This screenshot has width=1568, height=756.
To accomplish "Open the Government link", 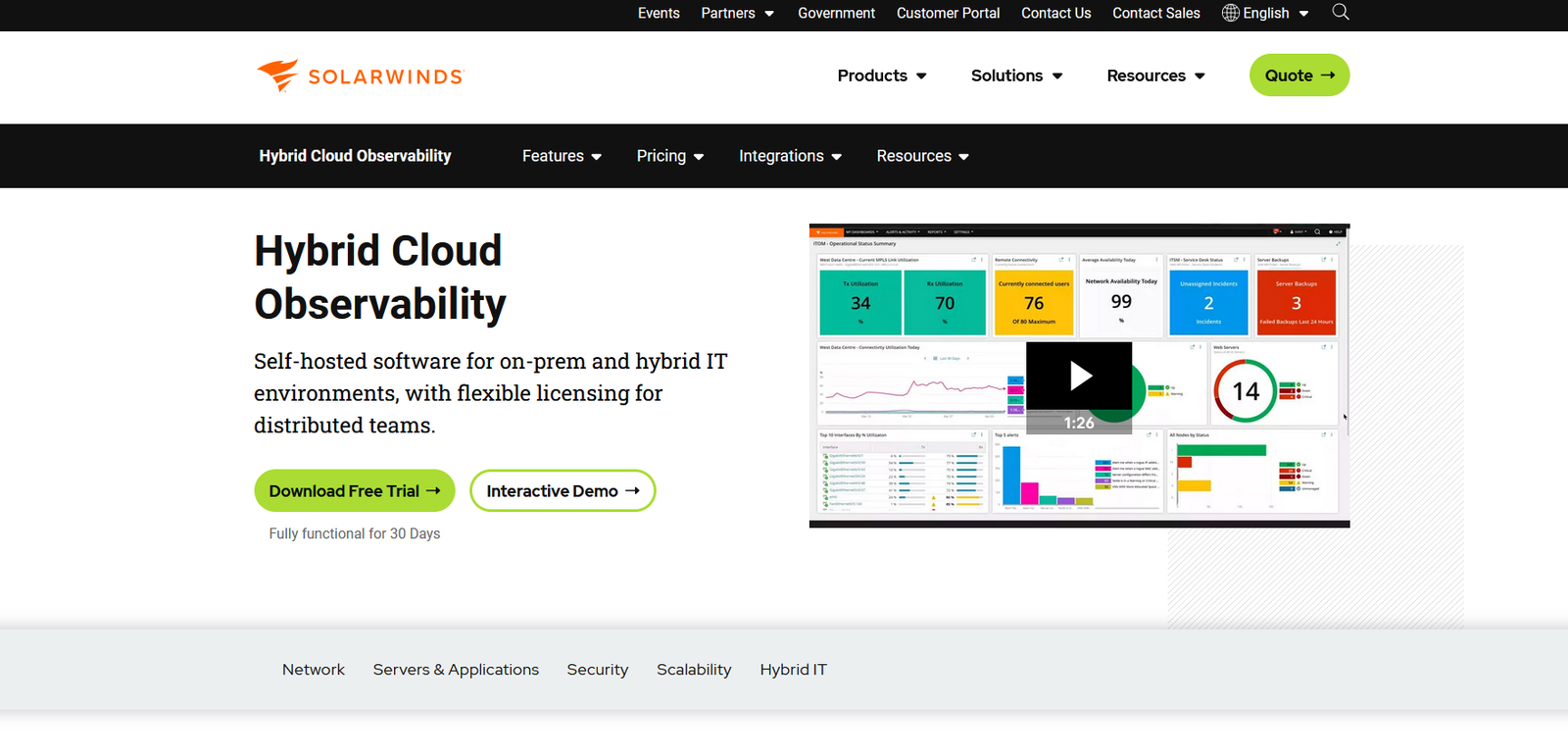I will (x=836, y=13).
